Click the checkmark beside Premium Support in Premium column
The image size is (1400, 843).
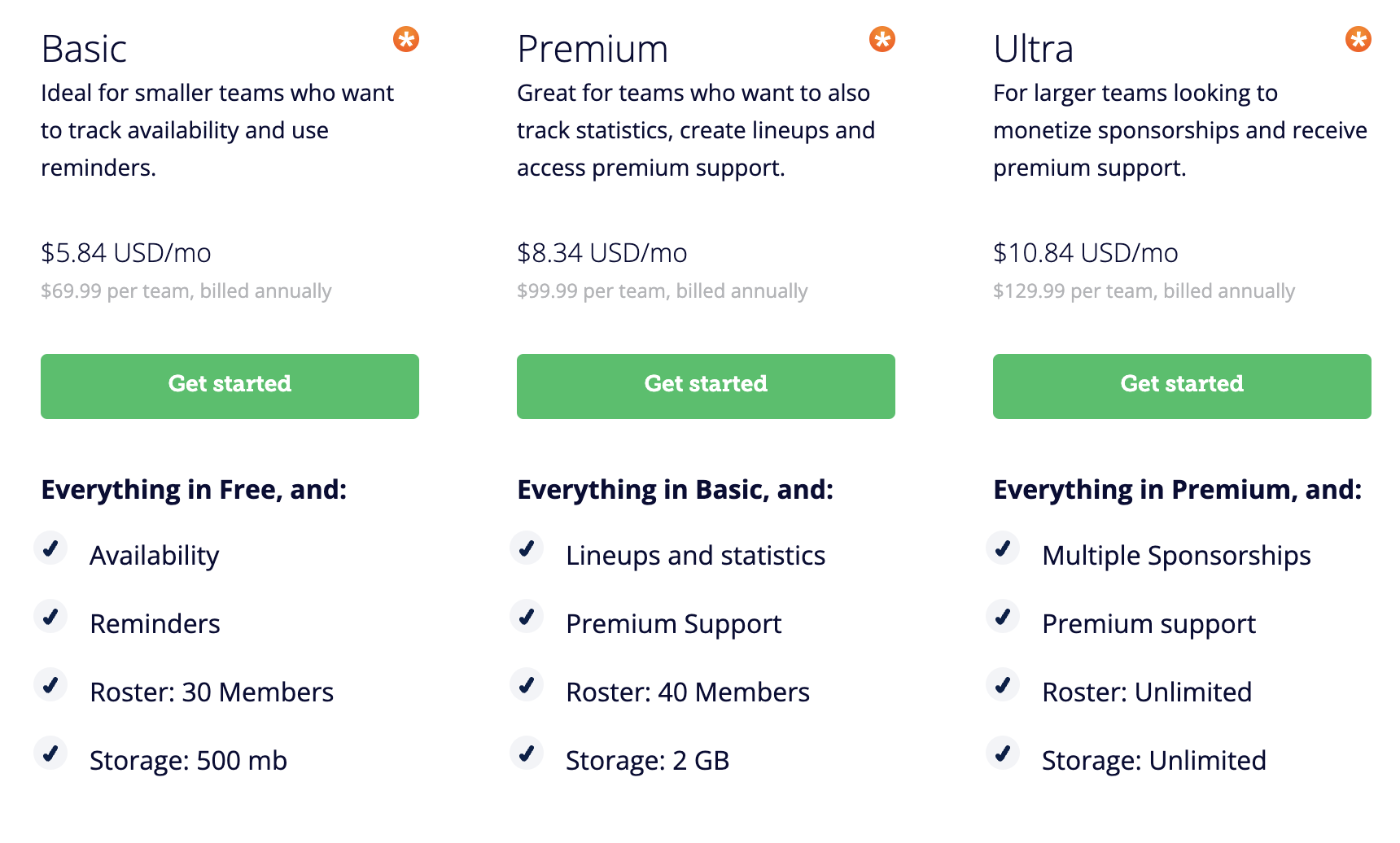point(527,616)
